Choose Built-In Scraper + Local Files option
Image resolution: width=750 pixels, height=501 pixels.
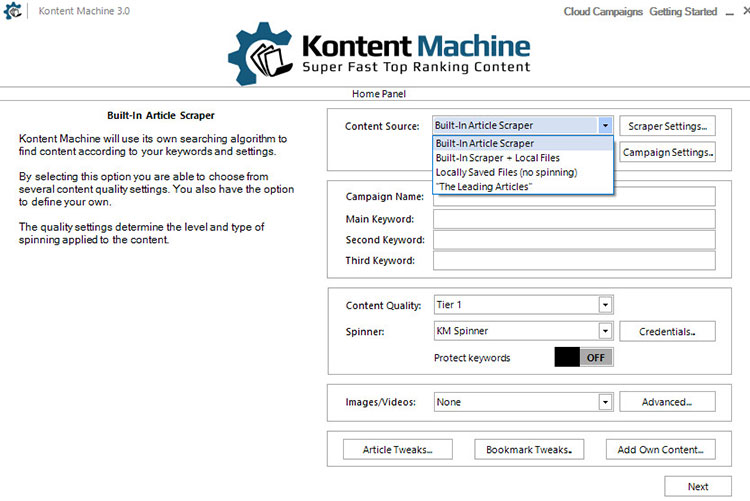(523, 157)
